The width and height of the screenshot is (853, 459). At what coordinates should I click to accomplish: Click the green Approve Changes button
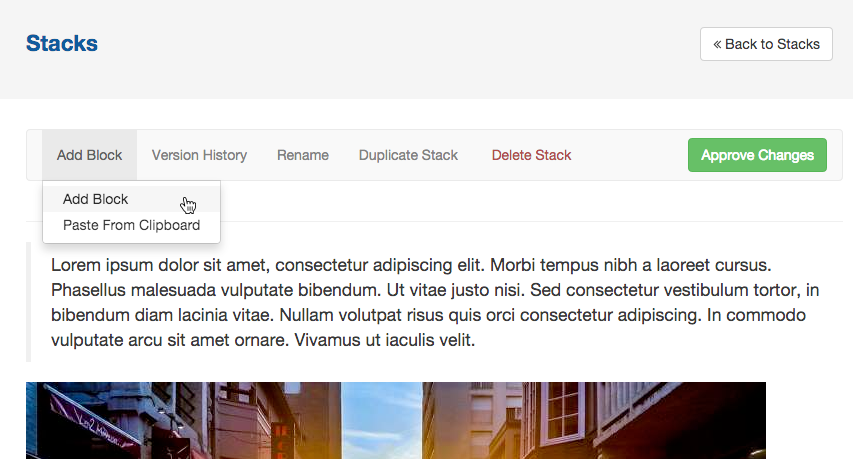(x=757, y=155)
